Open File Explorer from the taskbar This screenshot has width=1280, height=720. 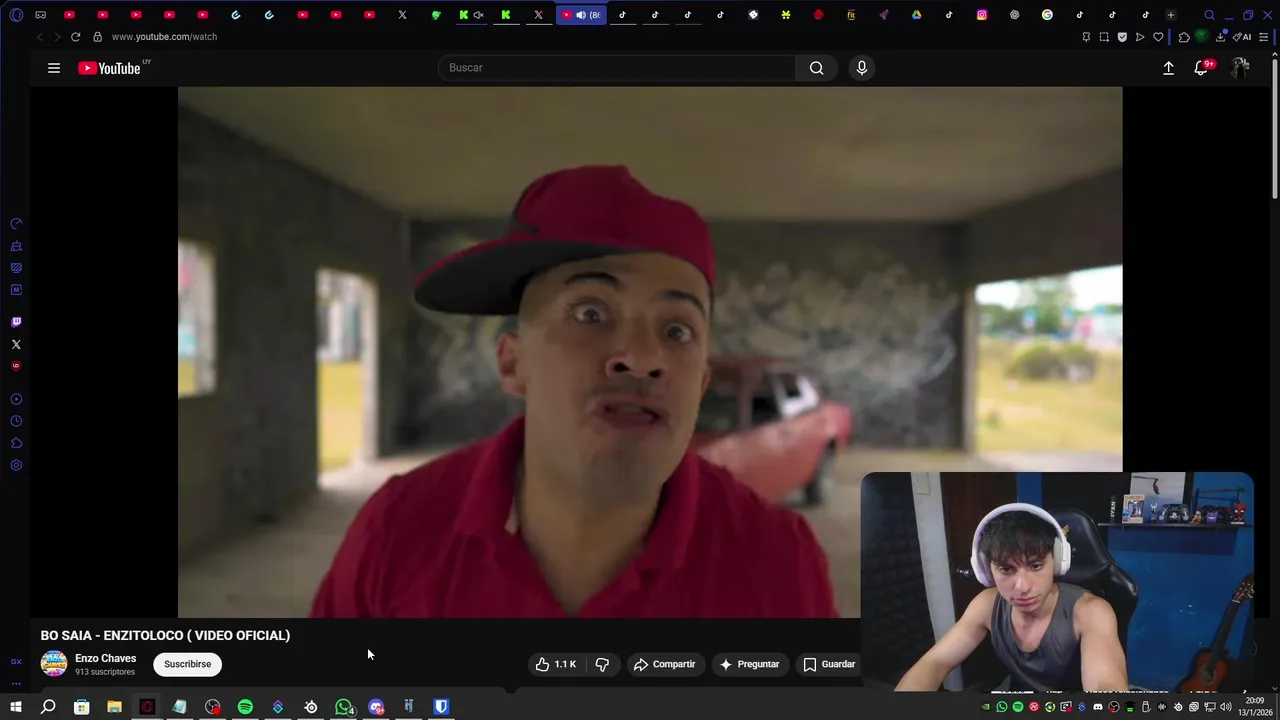[x=114, y=707]
